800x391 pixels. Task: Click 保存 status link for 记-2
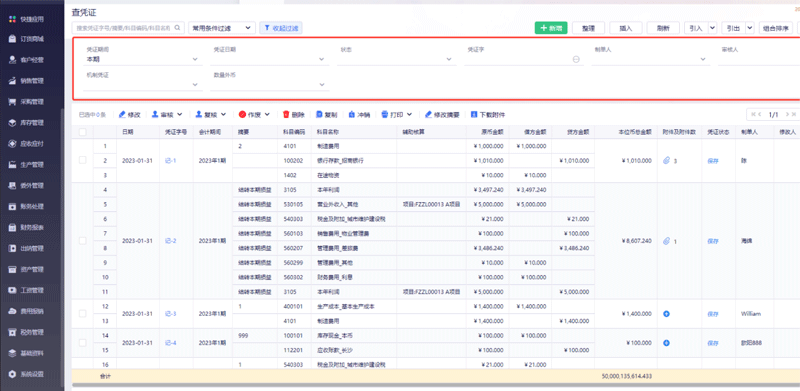713,241
